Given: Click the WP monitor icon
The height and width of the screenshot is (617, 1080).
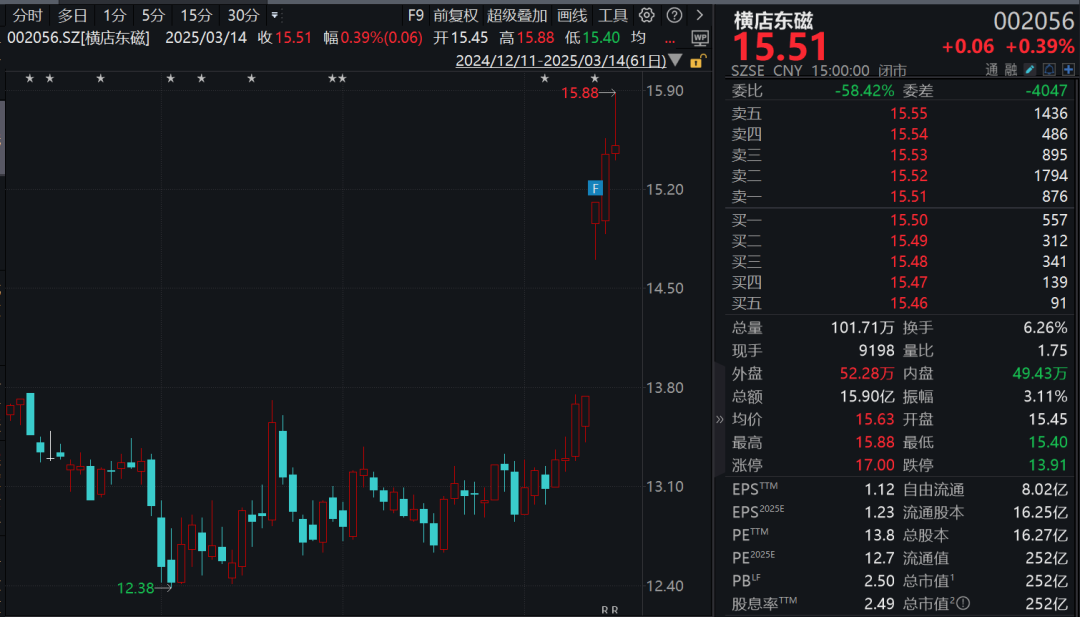Looking at the screenshot, I should click(700, 38).
